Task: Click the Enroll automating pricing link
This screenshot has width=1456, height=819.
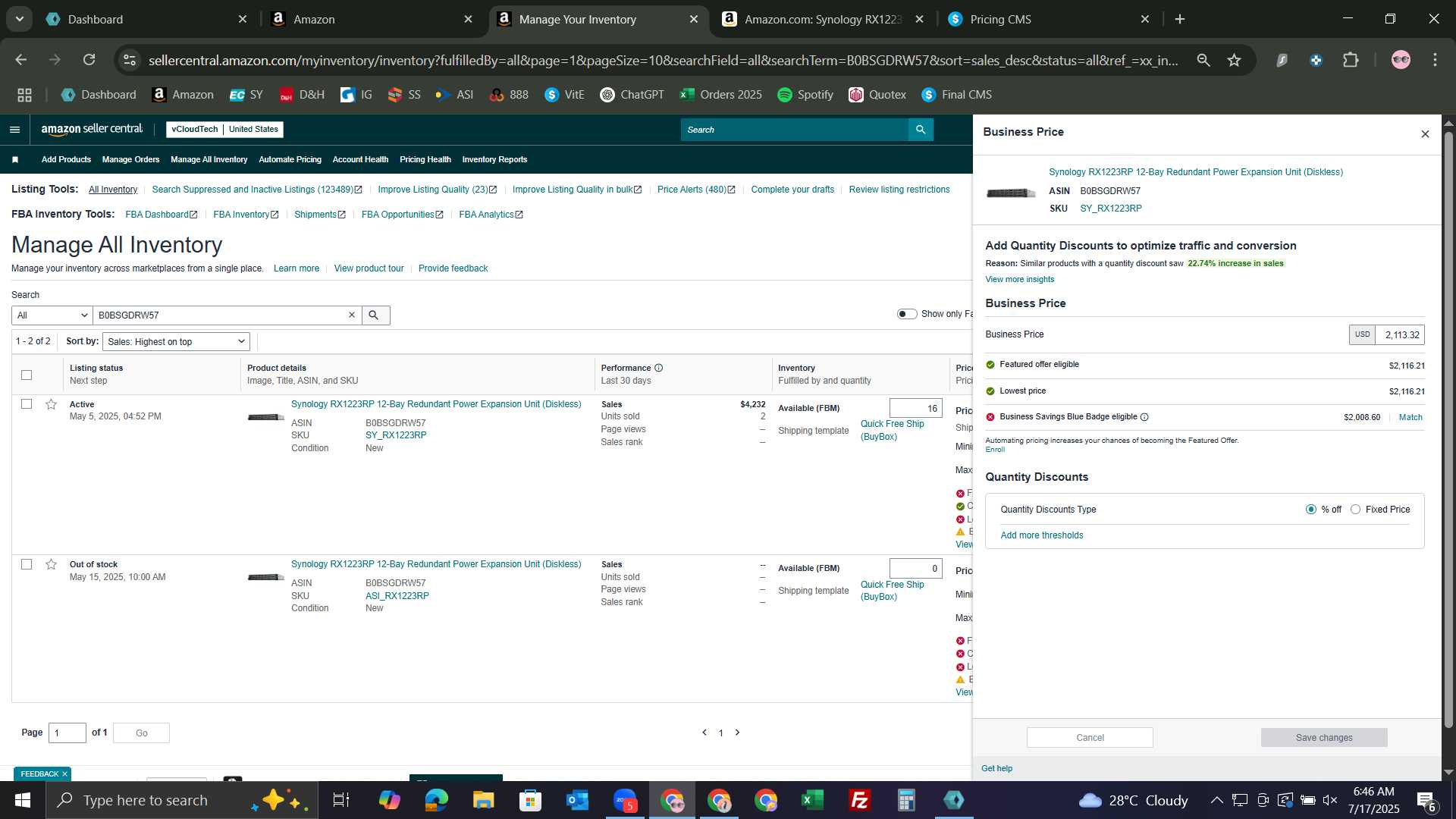Action: coord(995,450)
